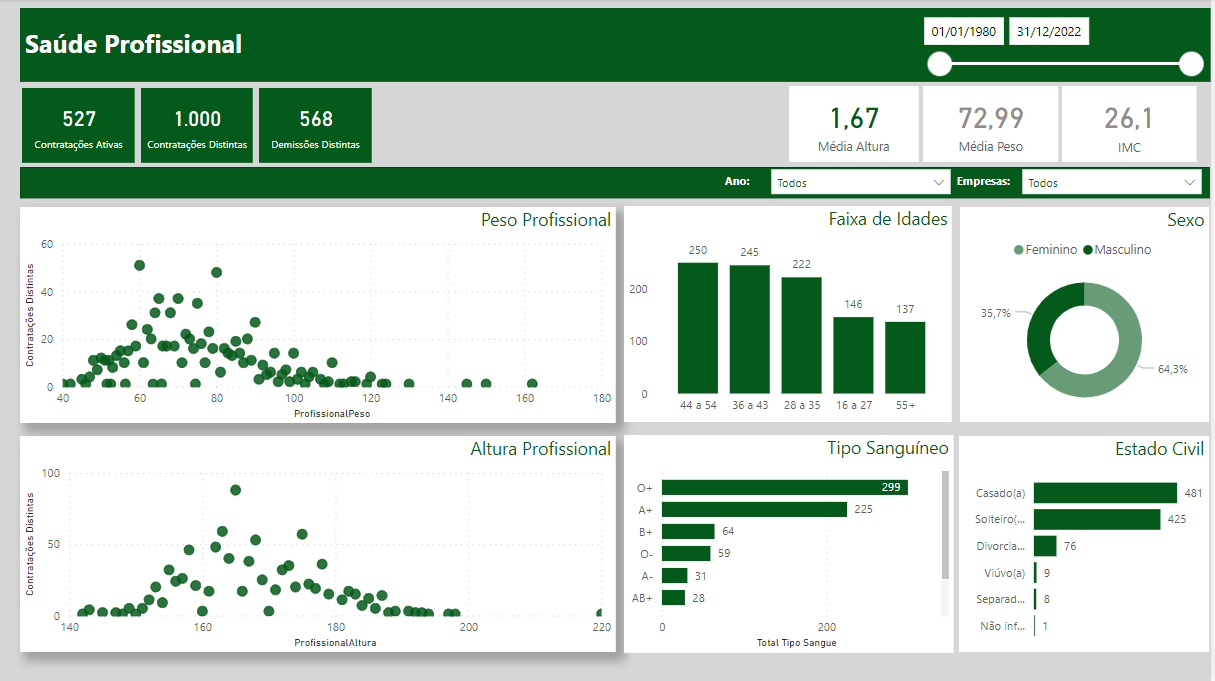Viewport: 1215px width, 681px height.
Task: Click the start date field 01/01/1980
Action: [x=963, y=32]
